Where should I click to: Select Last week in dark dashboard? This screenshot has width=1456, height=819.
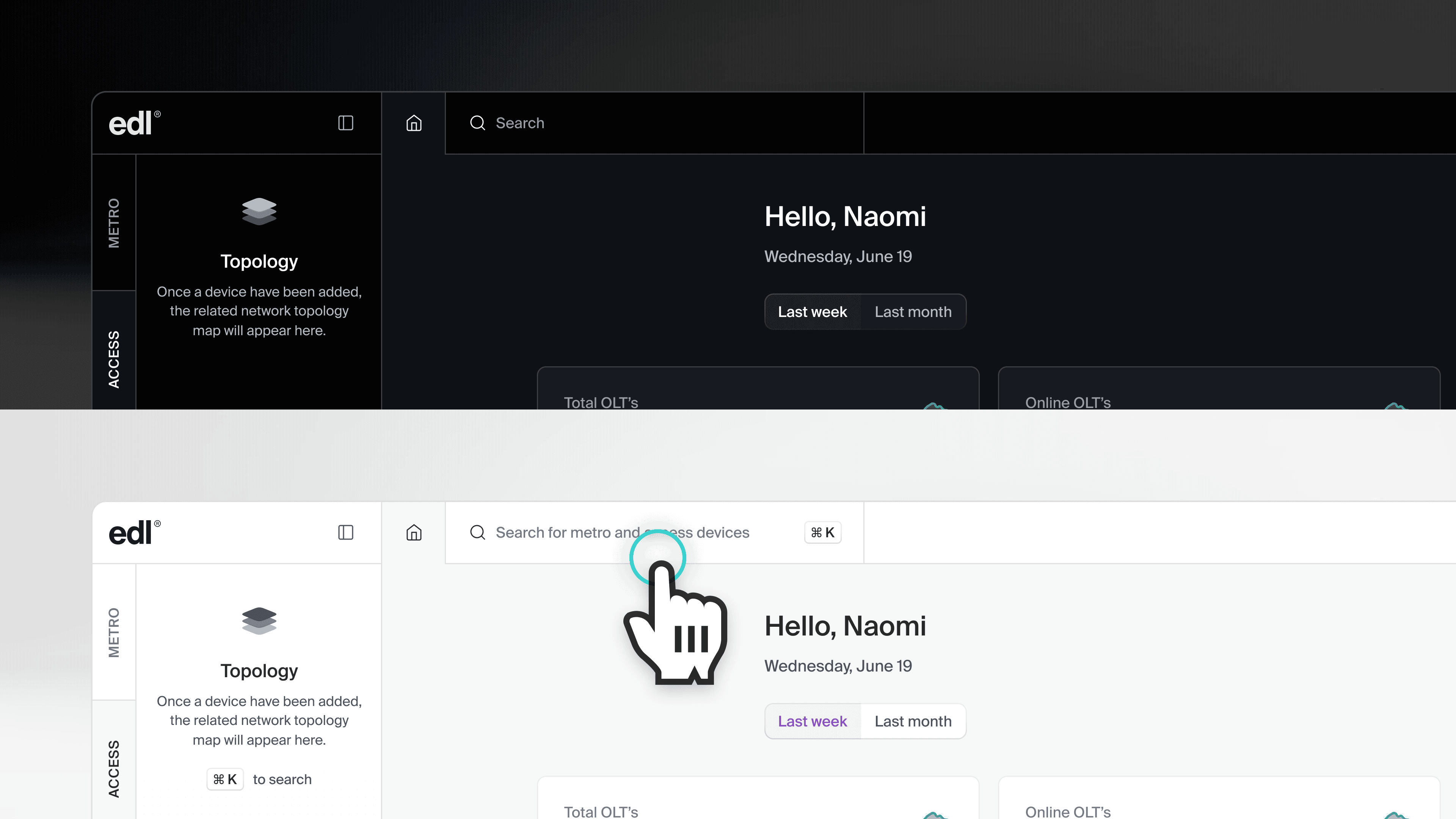pyautogui.click(x=812, y=312)
